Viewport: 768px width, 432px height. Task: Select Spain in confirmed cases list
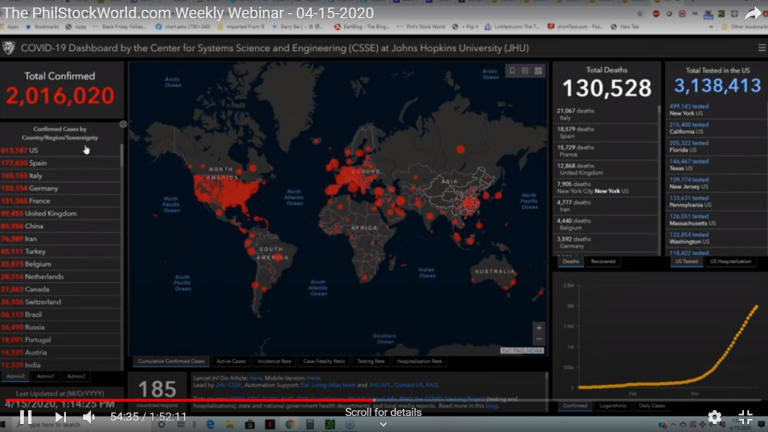tap(60, 163)
